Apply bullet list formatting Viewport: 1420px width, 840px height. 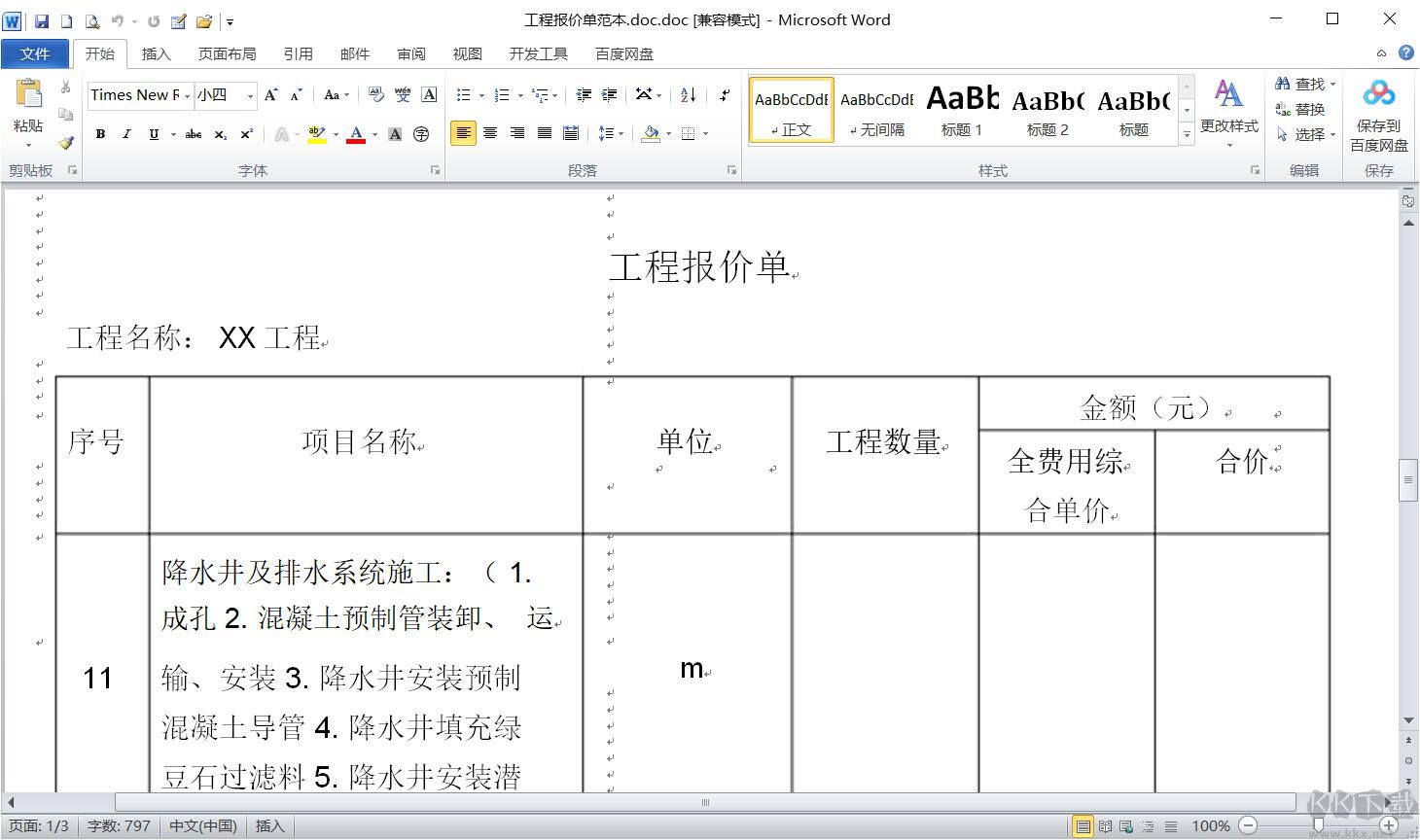tap(464, 95)
